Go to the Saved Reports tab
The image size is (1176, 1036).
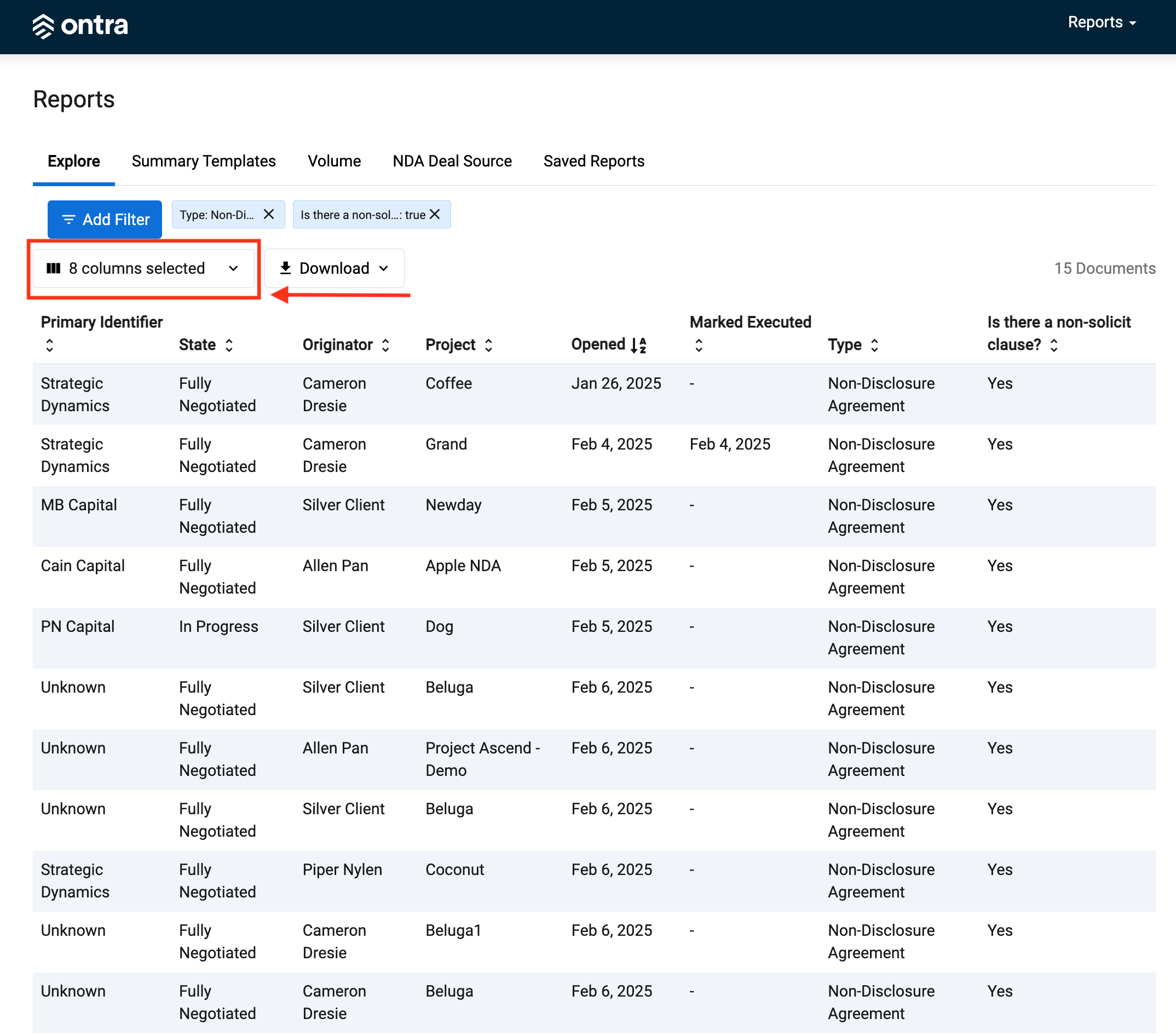point(594,161)
